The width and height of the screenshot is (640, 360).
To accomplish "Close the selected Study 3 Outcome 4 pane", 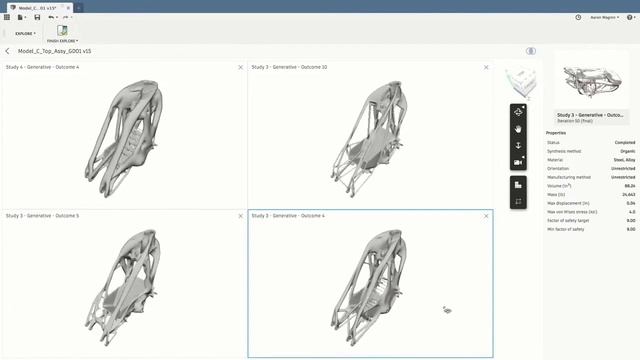I will (486, 216).
